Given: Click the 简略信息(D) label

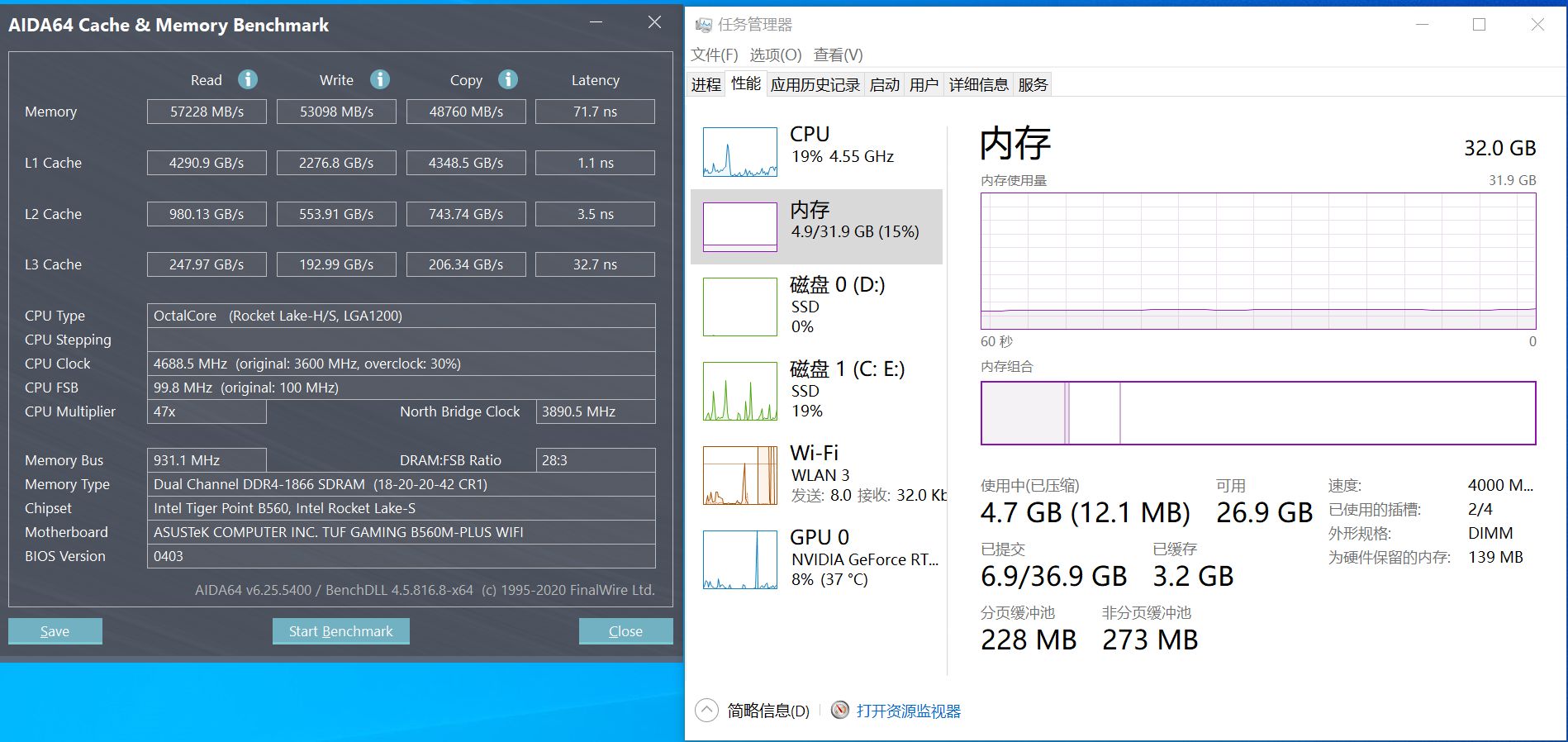Looking at the screenshot, I should pyautogui.click(x=768, y=711).
